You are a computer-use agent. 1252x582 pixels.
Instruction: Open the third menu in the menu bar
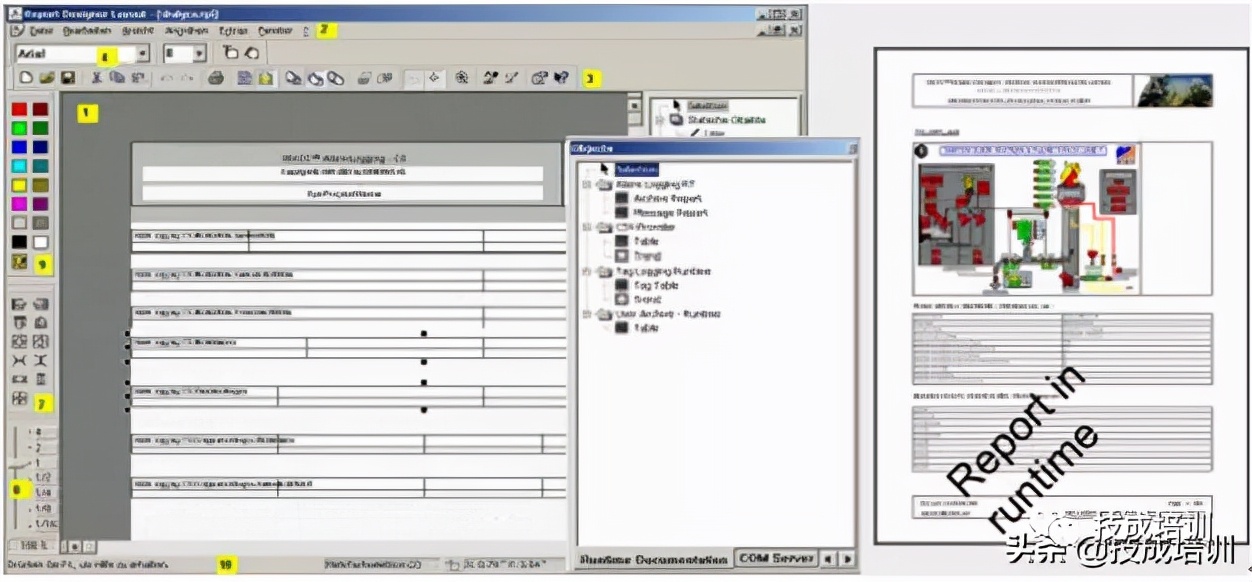(x=137, y=31)
